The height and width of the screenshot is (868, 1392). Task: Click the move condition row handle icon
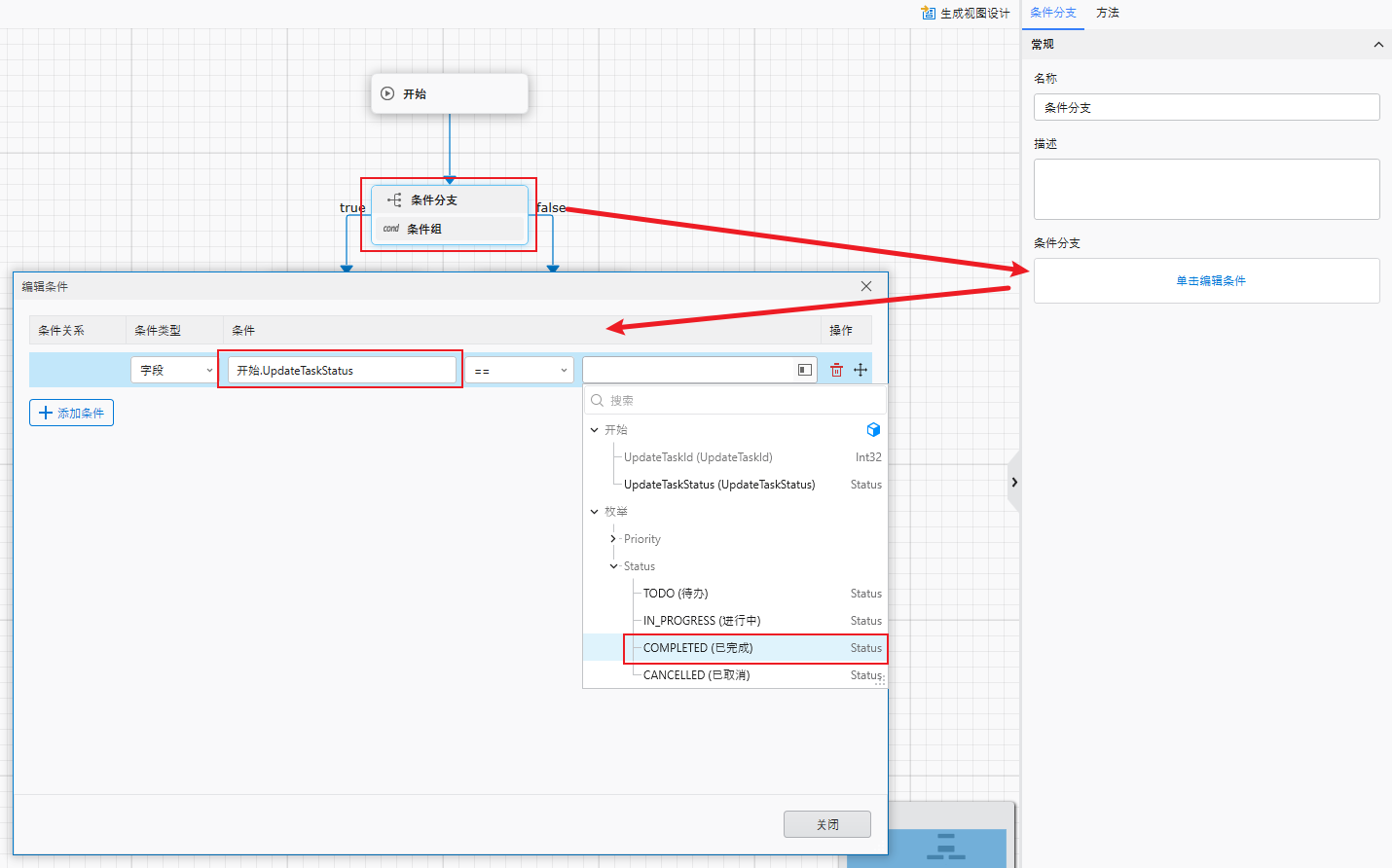861,370
